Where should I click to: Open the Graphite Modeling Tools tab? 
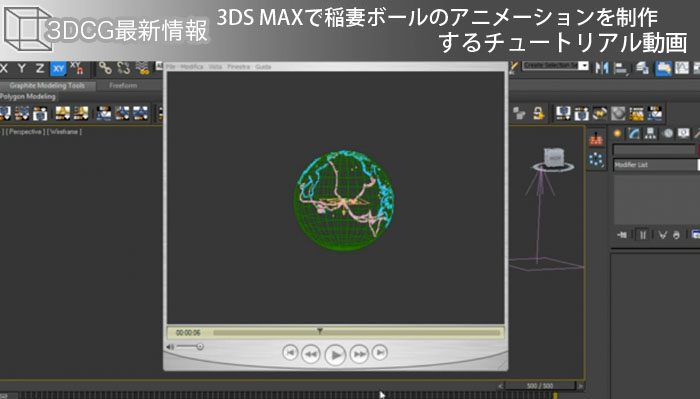tap(47, 85)
